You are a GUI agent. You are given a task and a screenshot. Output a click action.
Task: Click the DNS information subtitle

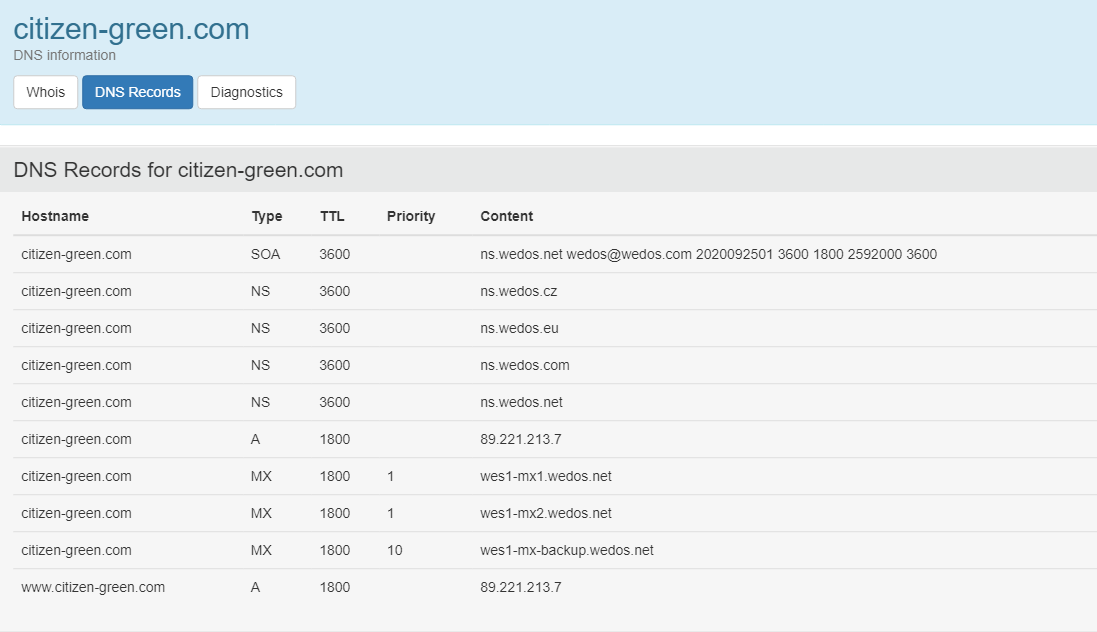[64, 55]
